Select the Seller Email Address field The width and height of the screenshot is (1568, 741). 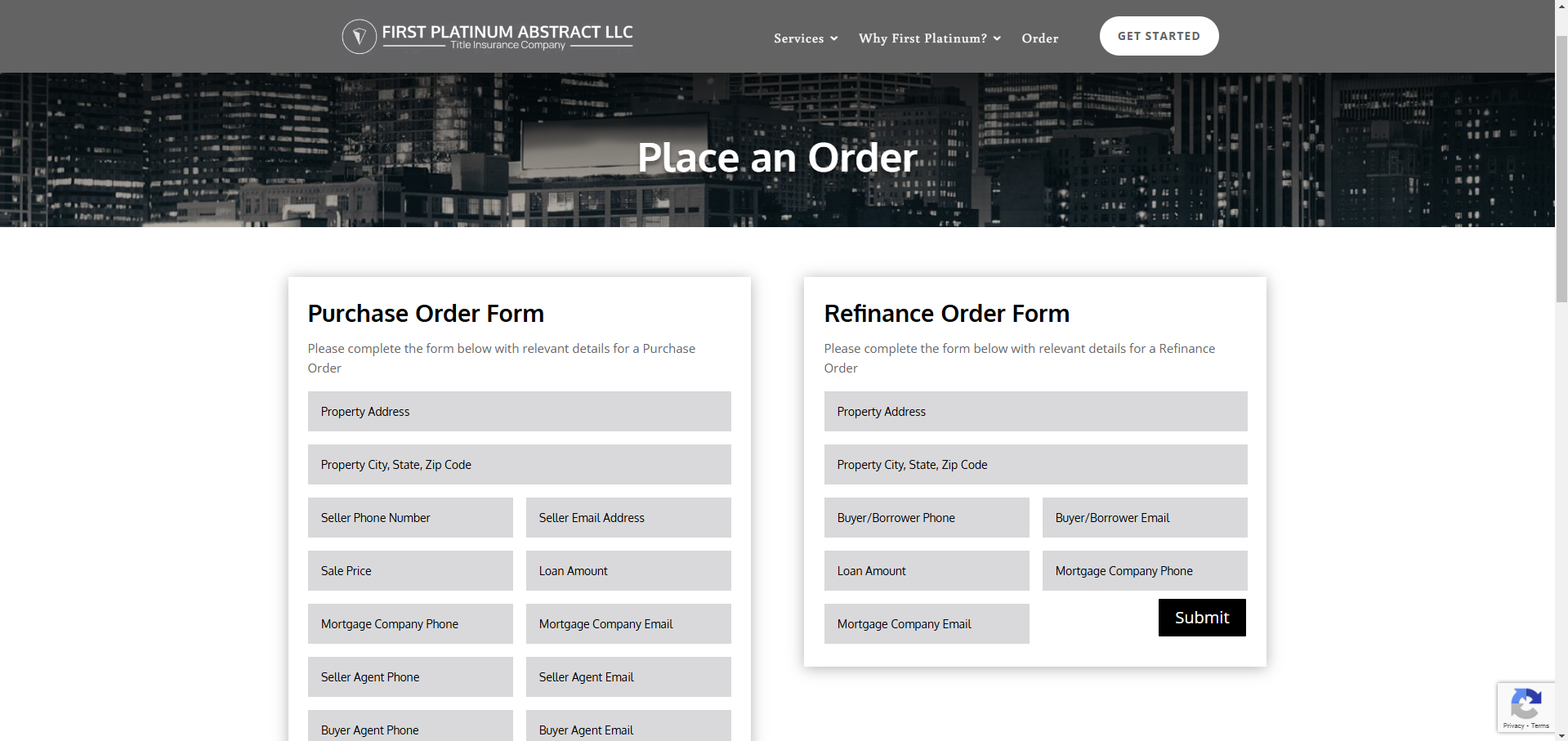628,518
